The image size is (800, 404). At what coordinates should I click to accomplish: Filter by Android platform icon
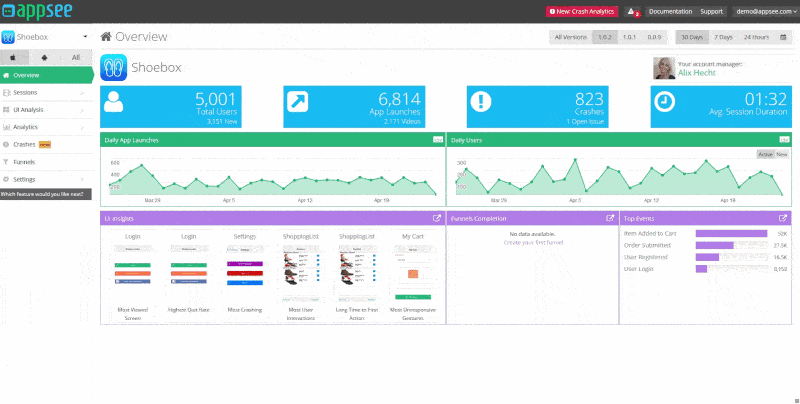[44, 58]
